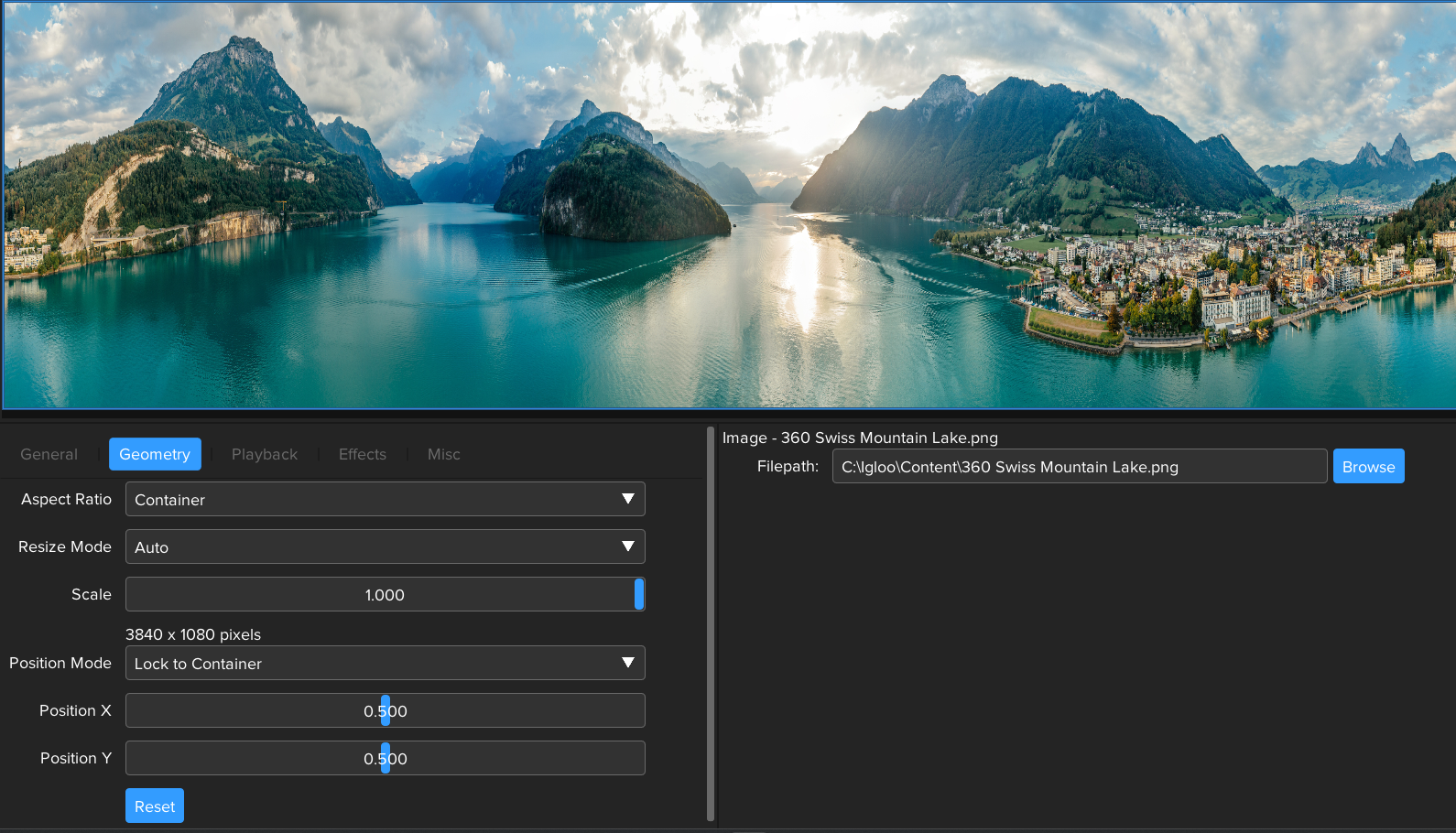Viewport: 1456px width, 833px height.
Task: Open the Resize Mode dropdown arrow
Action: tap(628, 546)
